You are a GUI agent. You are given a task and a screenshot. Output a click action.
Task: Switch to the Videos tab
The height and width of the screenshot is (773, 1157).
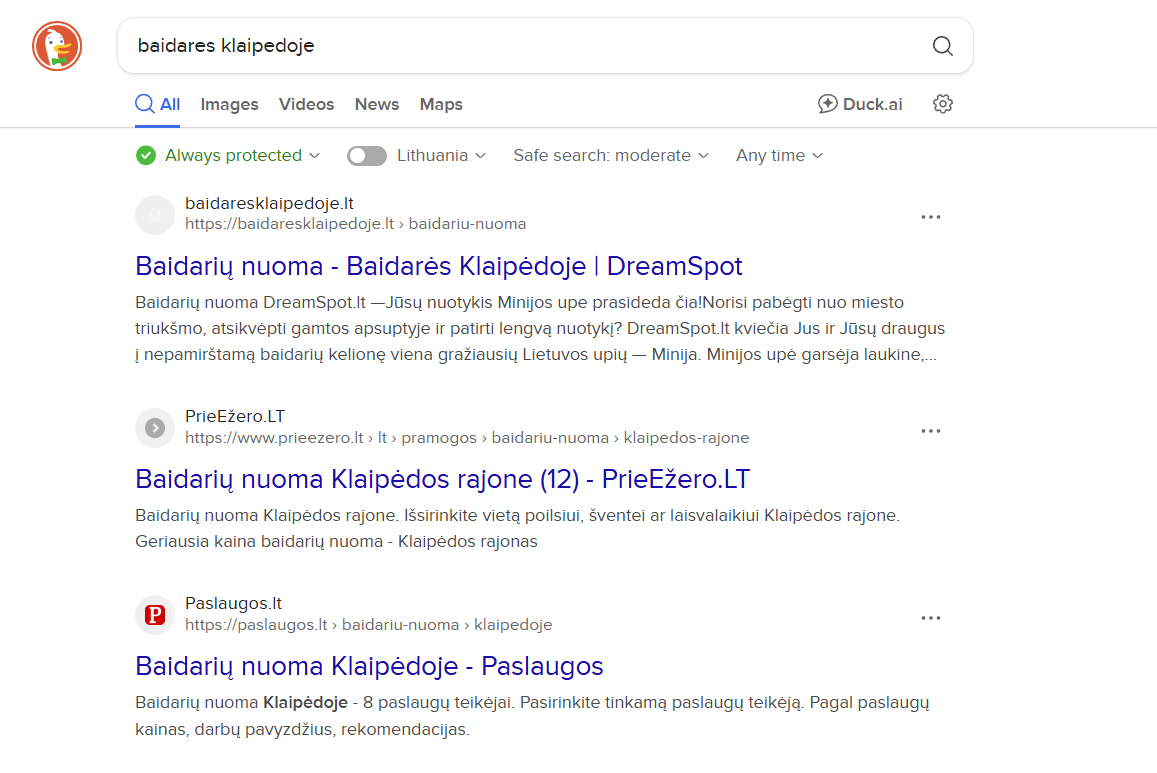coord(306,104)
